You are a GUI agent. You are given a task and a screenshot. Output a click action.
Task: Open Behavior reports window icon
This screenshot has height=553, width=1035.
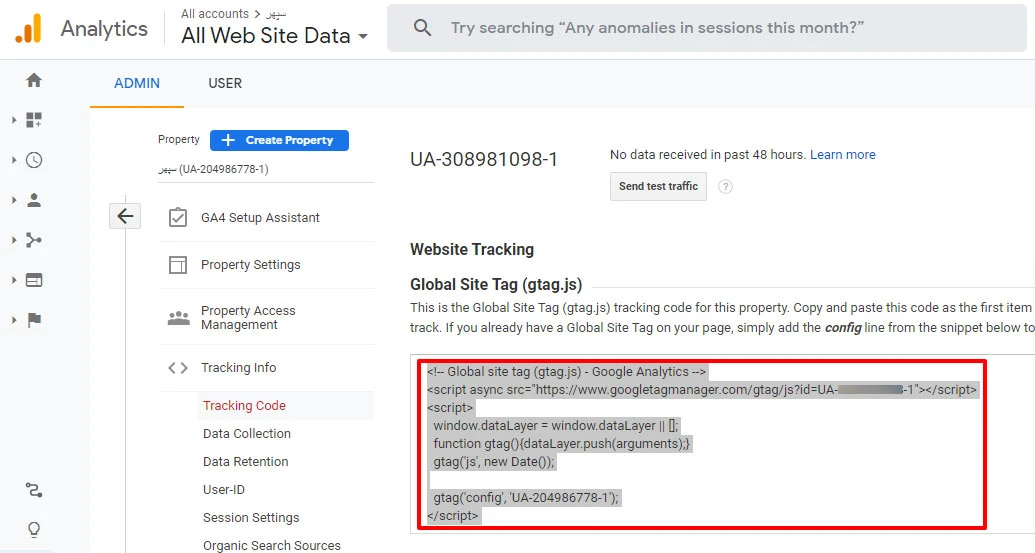coord(34,280)
